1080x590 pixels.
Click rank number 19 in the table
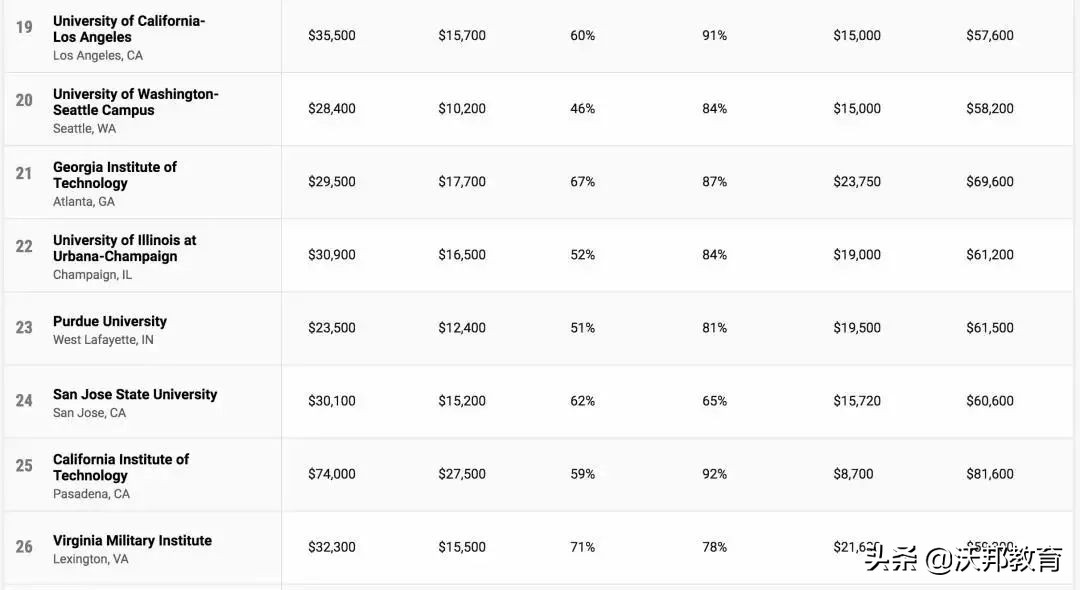pos(24,27)
